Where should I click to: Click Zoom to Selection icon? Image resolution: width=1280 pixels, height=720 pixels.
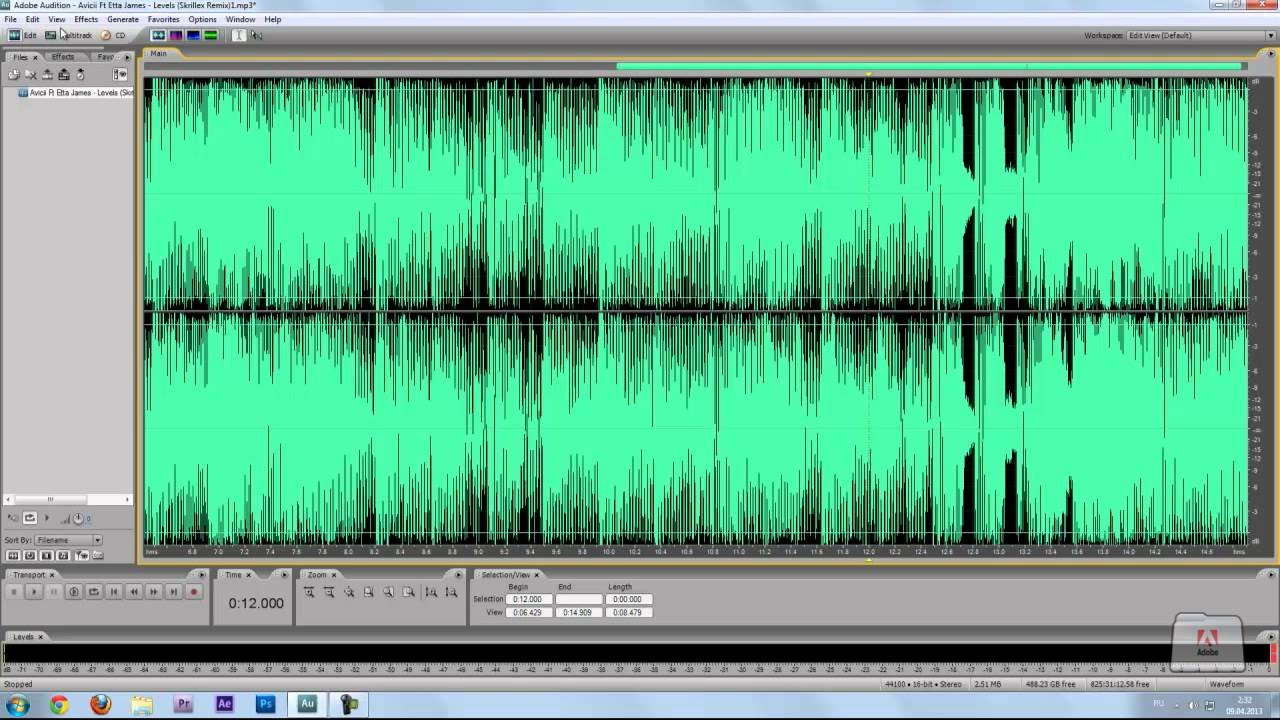(369, 592)
